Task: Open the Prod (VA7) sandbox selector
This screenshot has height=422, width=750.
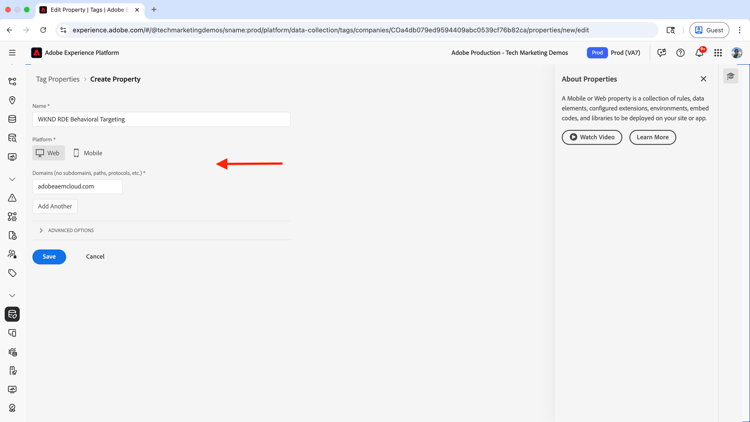Action: point(614,53)
